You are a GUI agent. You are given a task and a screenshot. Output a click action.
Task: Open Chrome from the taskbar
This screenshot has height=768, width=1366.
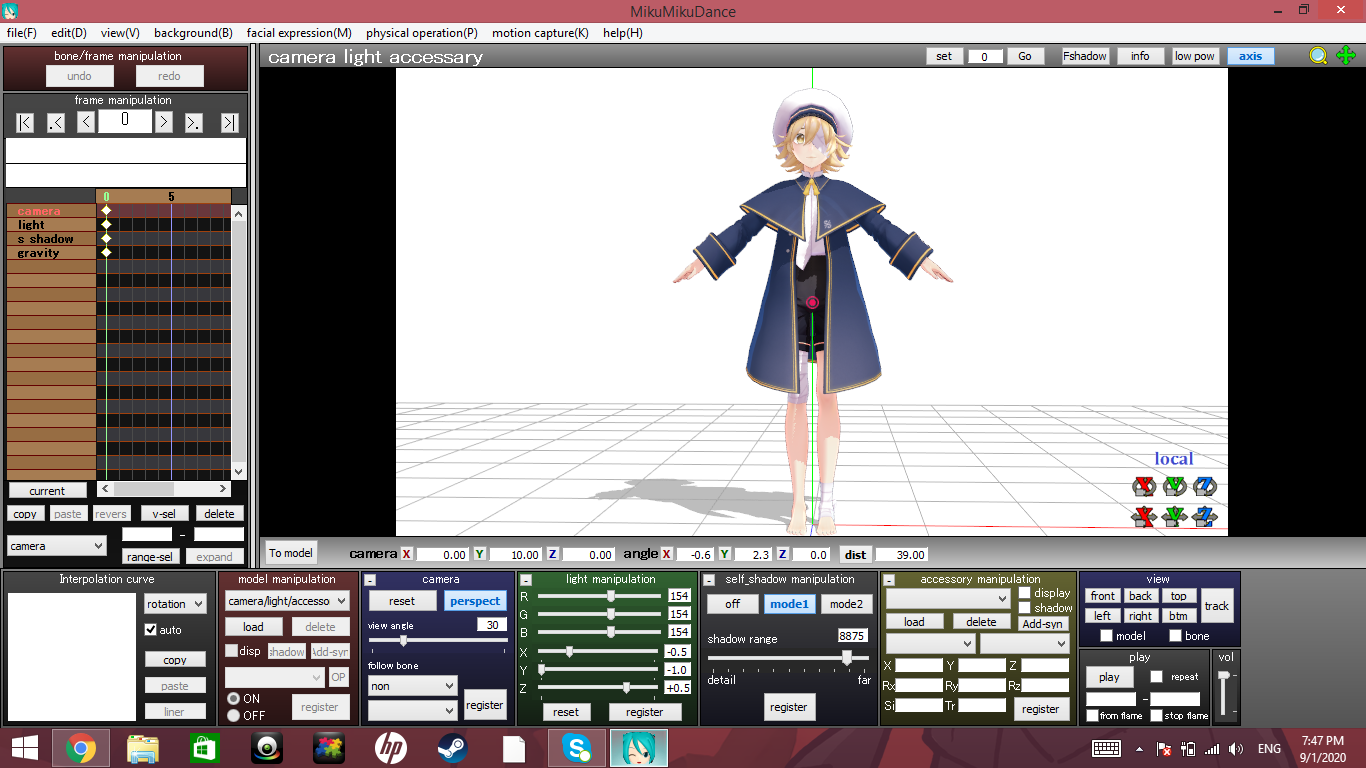[x=80, y=748]
